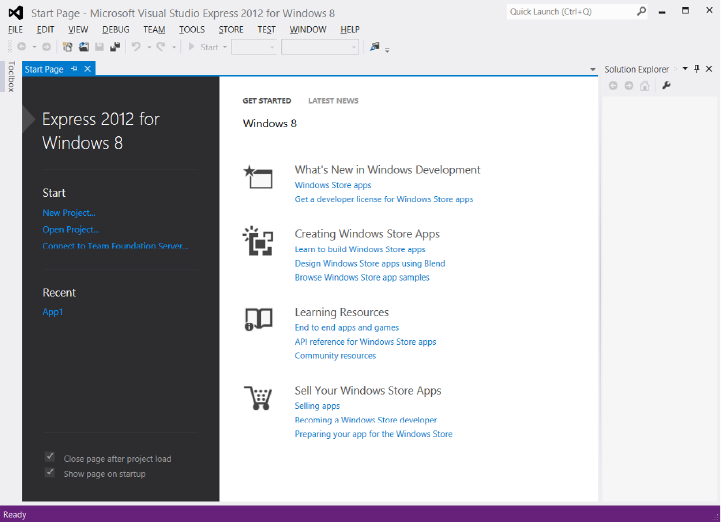This screenshot has height=522, width=721.
Task: Click the Visual Studio logo icon
Action: (16, 12)
